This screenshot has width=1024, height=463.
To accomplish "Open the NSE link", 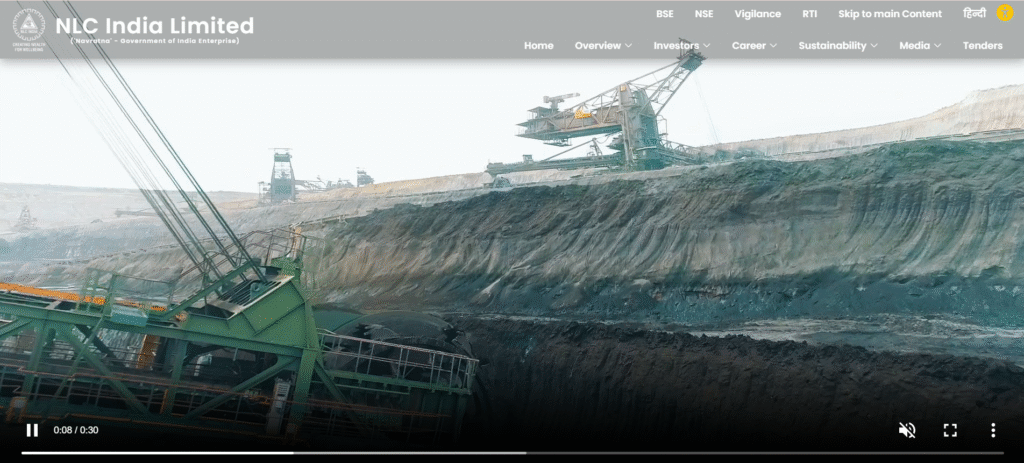I will pos(704,14).
